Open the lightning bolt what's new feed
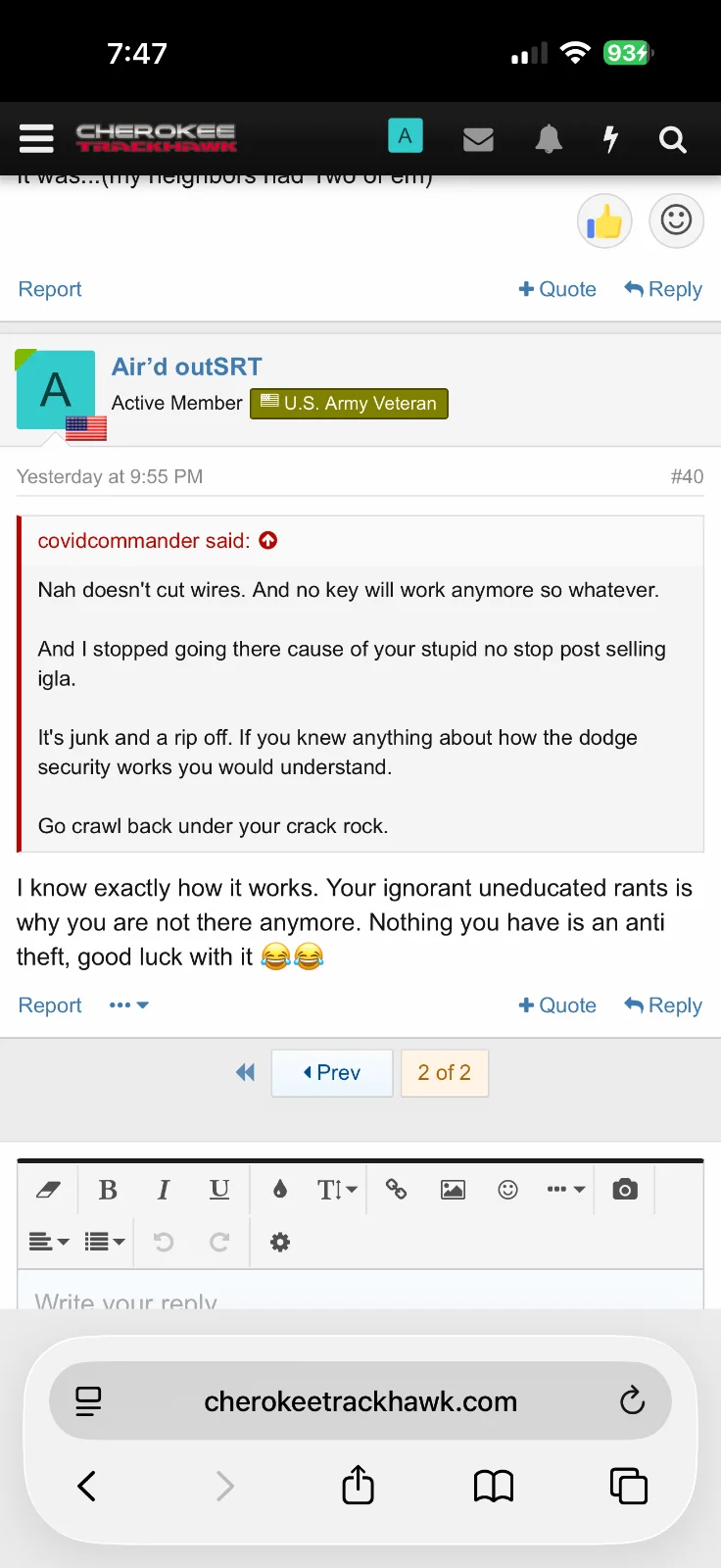The width and height of the screenshot is (721, 1568). pyautogui.click(x=610, y=139)
